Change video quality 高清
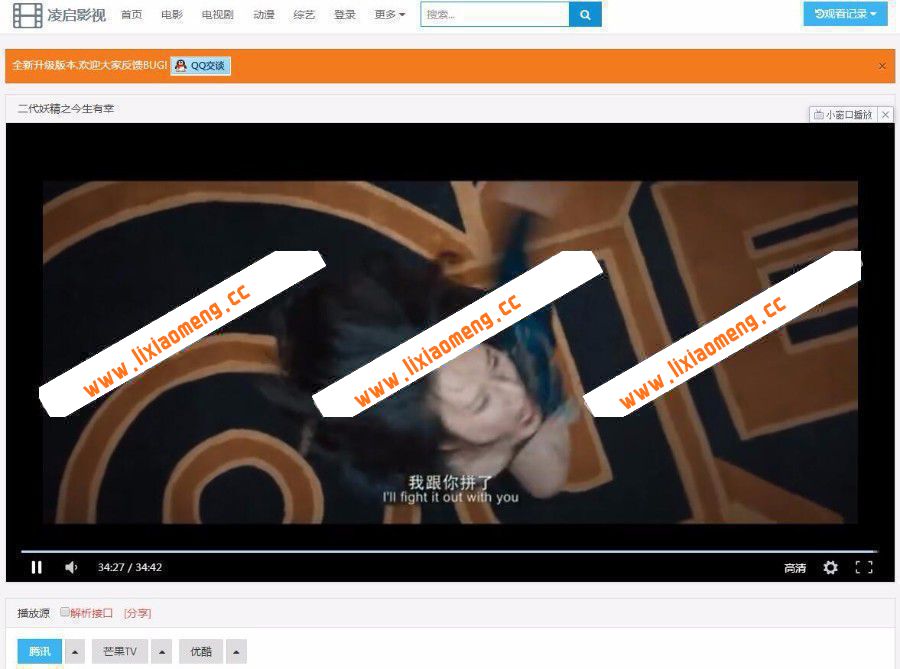 click(794, 568)
